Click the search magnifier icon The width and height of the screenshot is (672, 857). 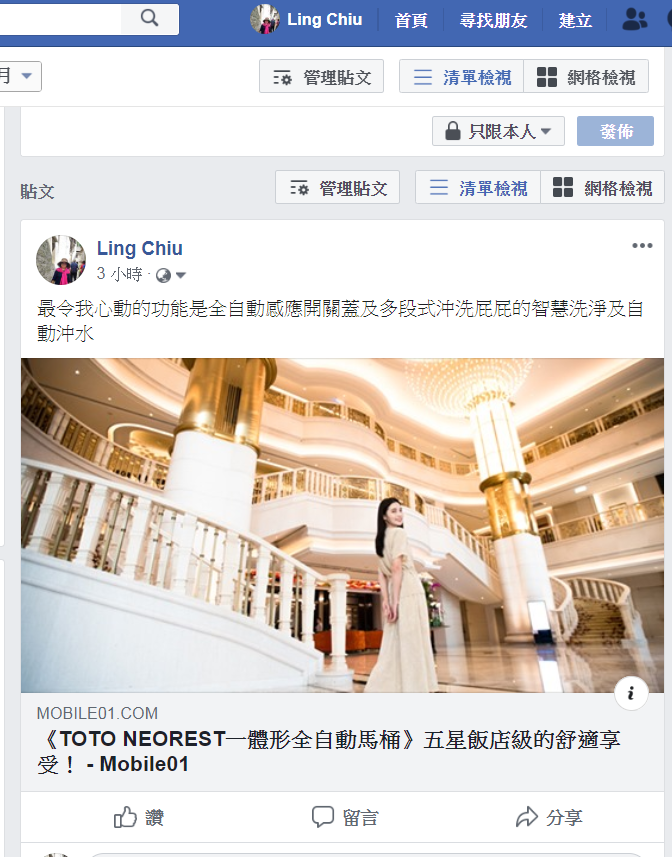[x=149, y=19]
